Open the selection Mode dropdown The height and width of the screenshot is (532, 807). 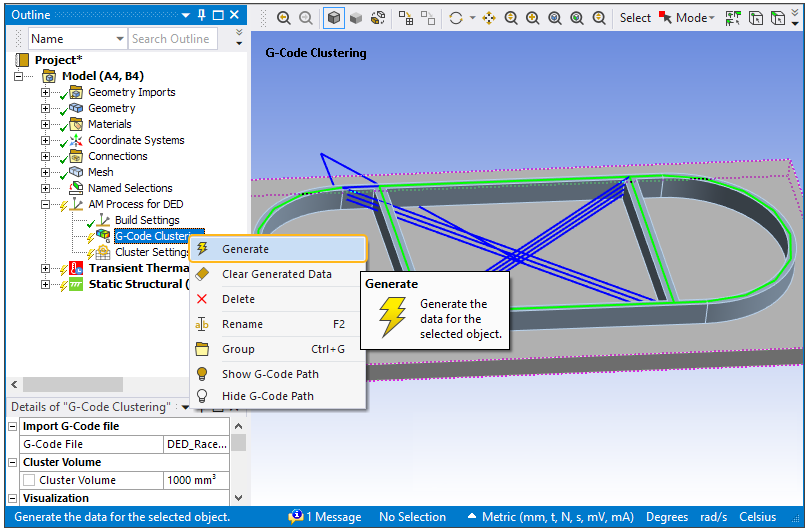pyautogui.click(x=687, y=18)
